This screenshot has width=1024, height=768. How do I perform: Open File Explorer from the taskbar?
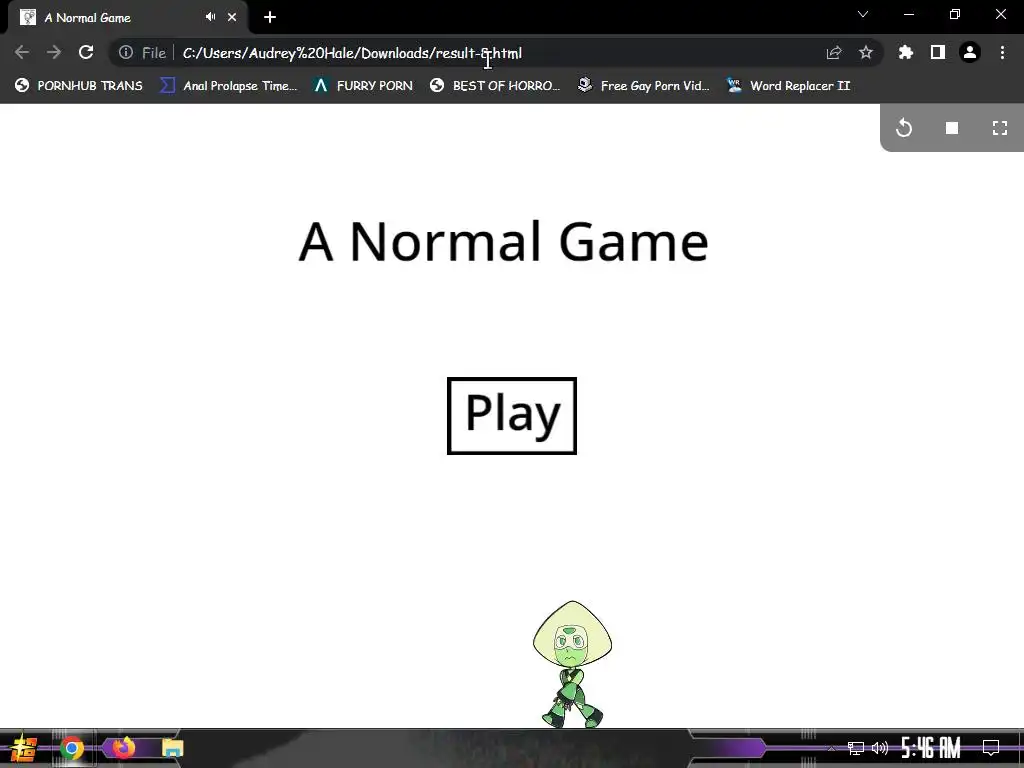coord(172,748)
